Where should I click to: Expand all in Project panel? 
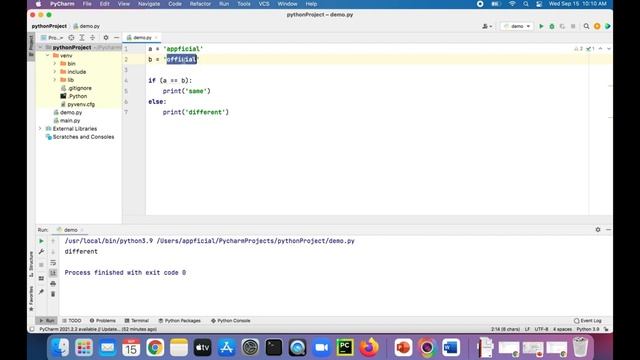(82, 38)
